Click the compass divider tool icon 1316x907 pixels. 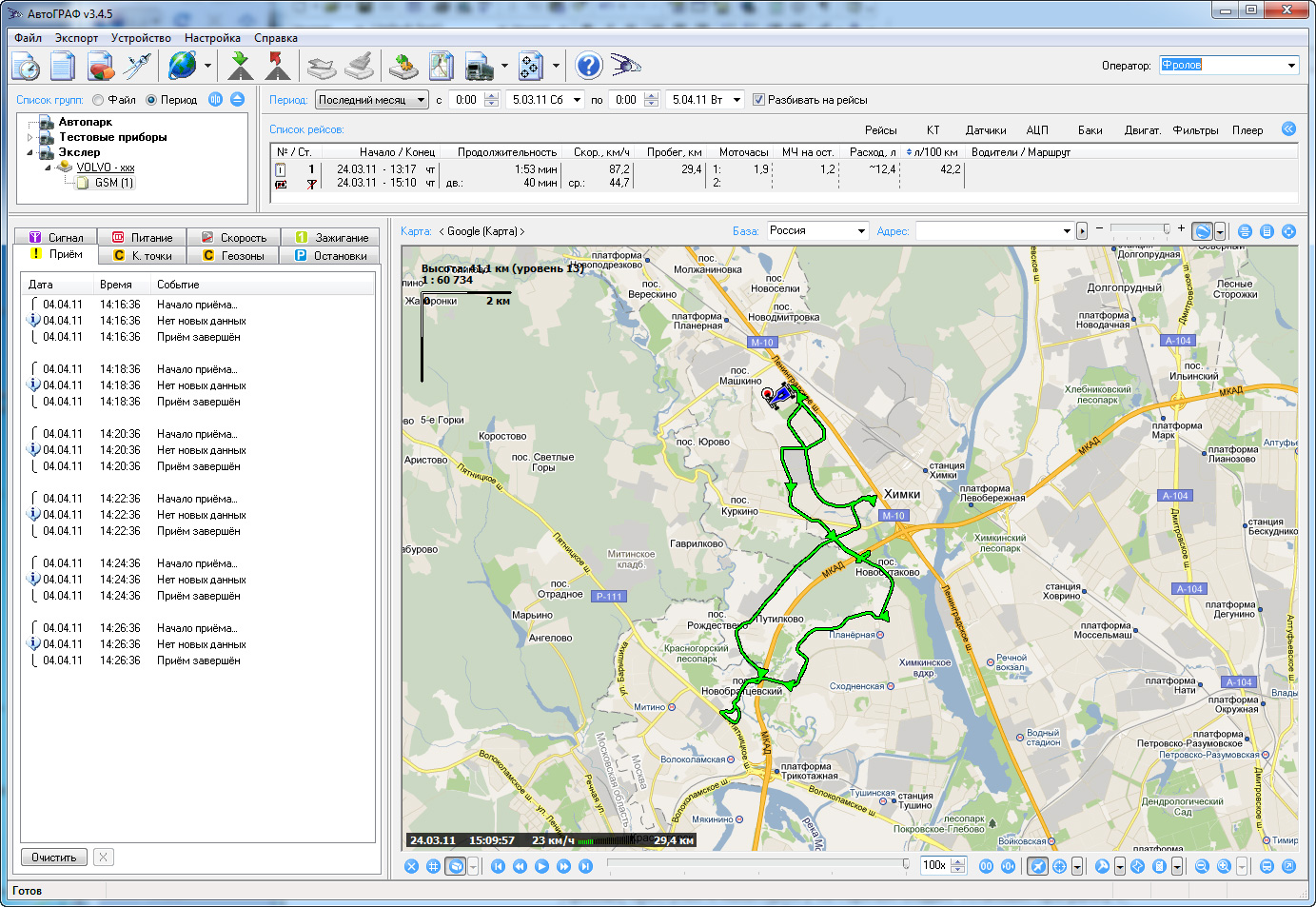click(x=138, y=66)
